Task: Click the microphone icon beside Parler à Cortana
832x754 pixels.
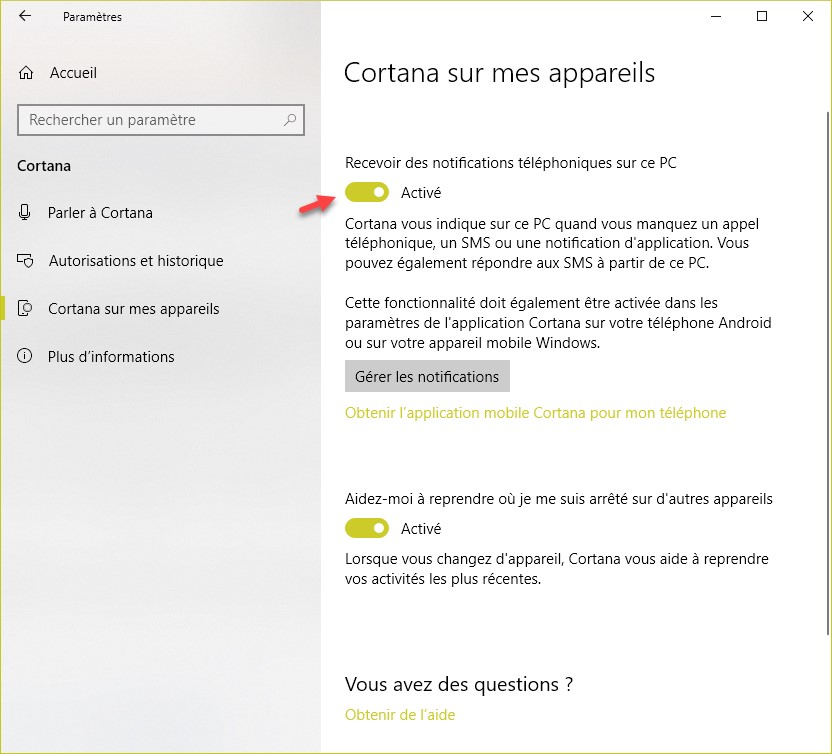Action: [x=24, y=212]
